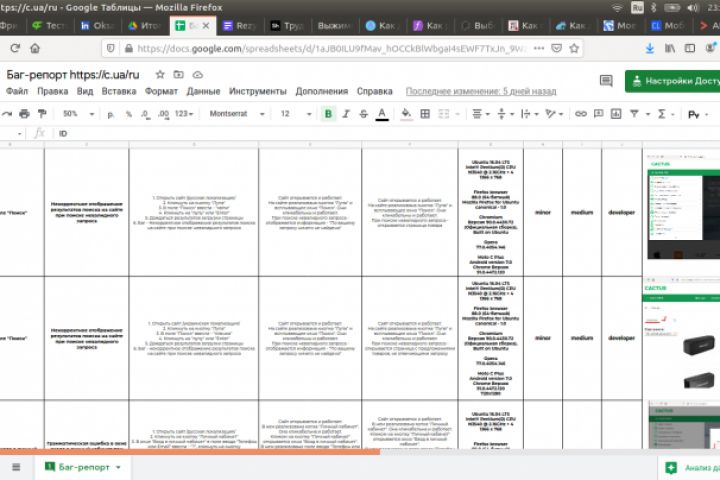Open the Вид menu
The image size is (720, 480).
coord(85,91)
